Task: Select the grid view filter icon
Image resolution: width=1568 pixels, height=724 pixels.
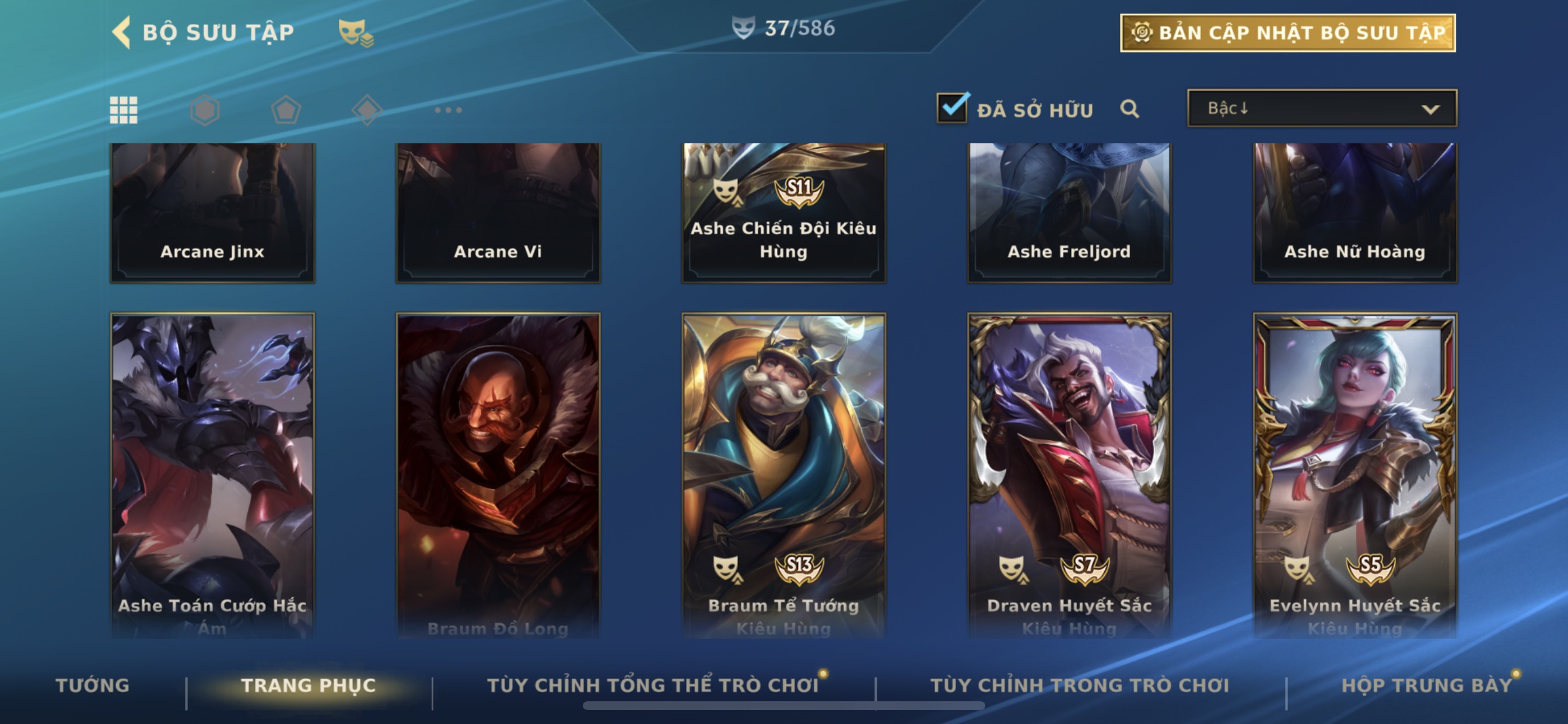Action: coord(124,110)
